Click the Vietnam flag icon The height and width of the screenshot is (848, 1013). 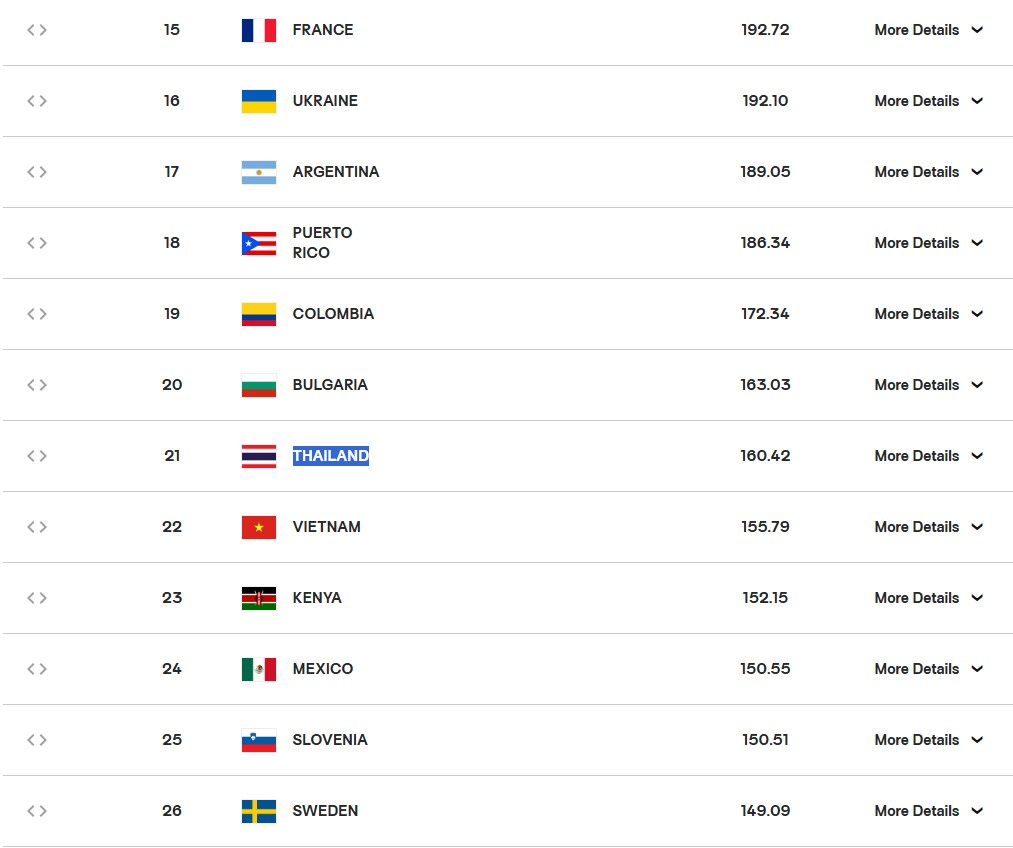[x=258, y=528]
